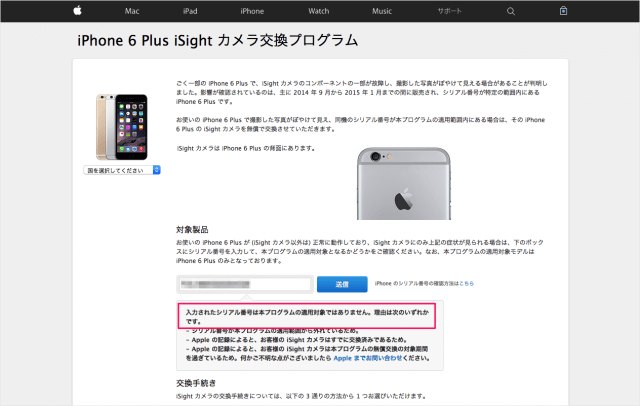Click the iPhone rear camera image

pyautogui.click(x=404, y=184)
